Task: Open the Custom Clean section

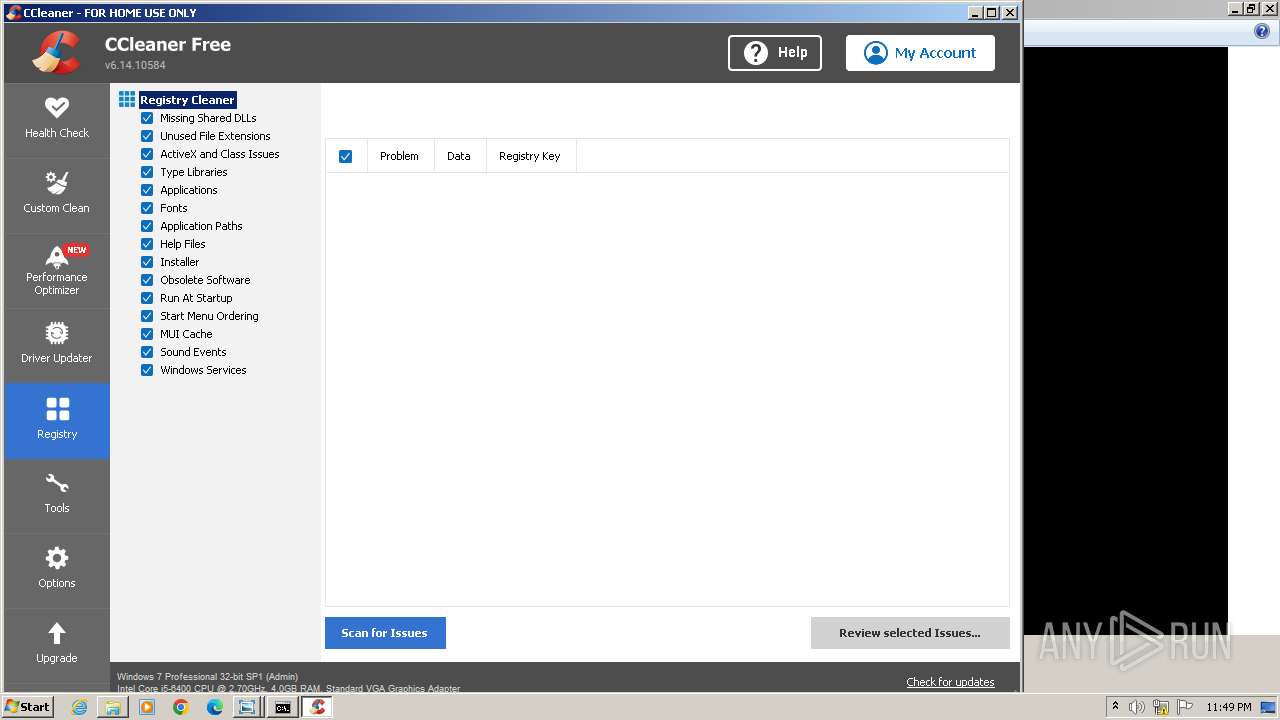Action: coord(57,195)
